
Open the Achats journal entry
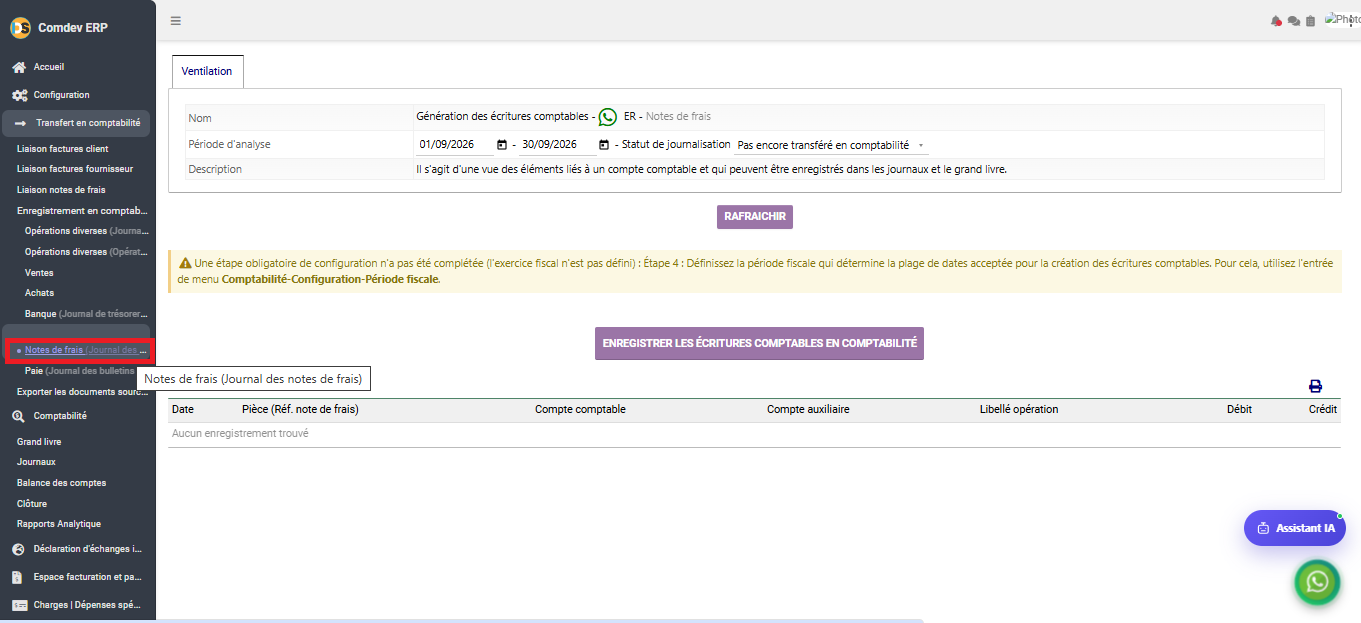pos(39,293)
